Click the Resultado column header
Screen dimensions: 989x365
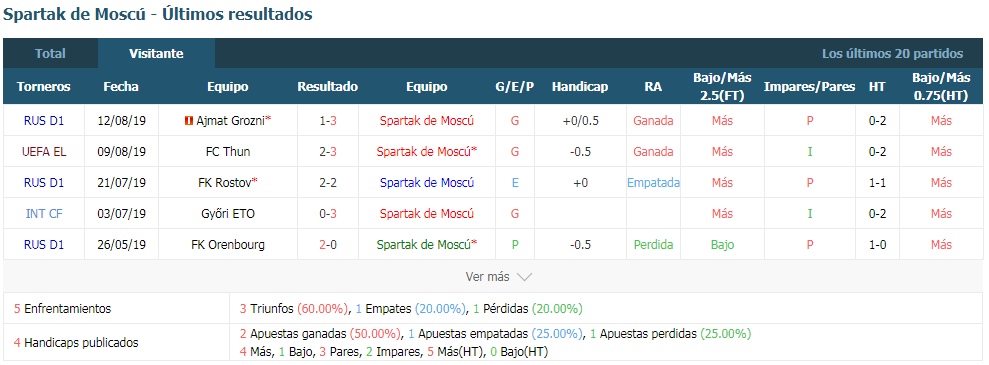(x=328, y=87)
